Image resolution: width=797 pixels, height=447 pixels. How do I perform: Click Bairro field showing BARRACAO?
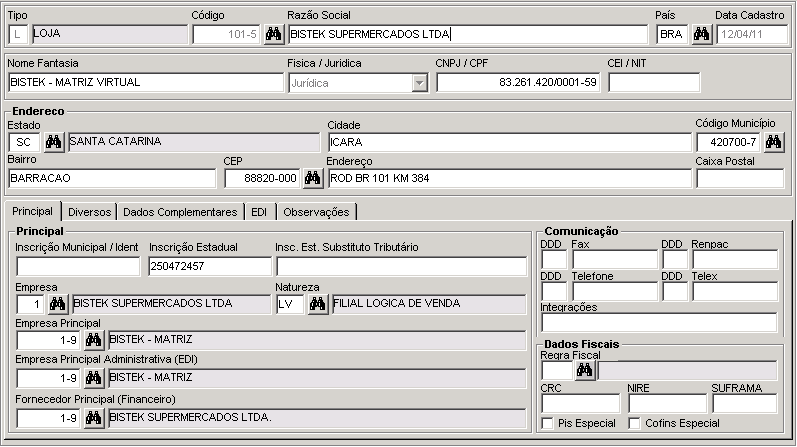click(x=112, y=178)
